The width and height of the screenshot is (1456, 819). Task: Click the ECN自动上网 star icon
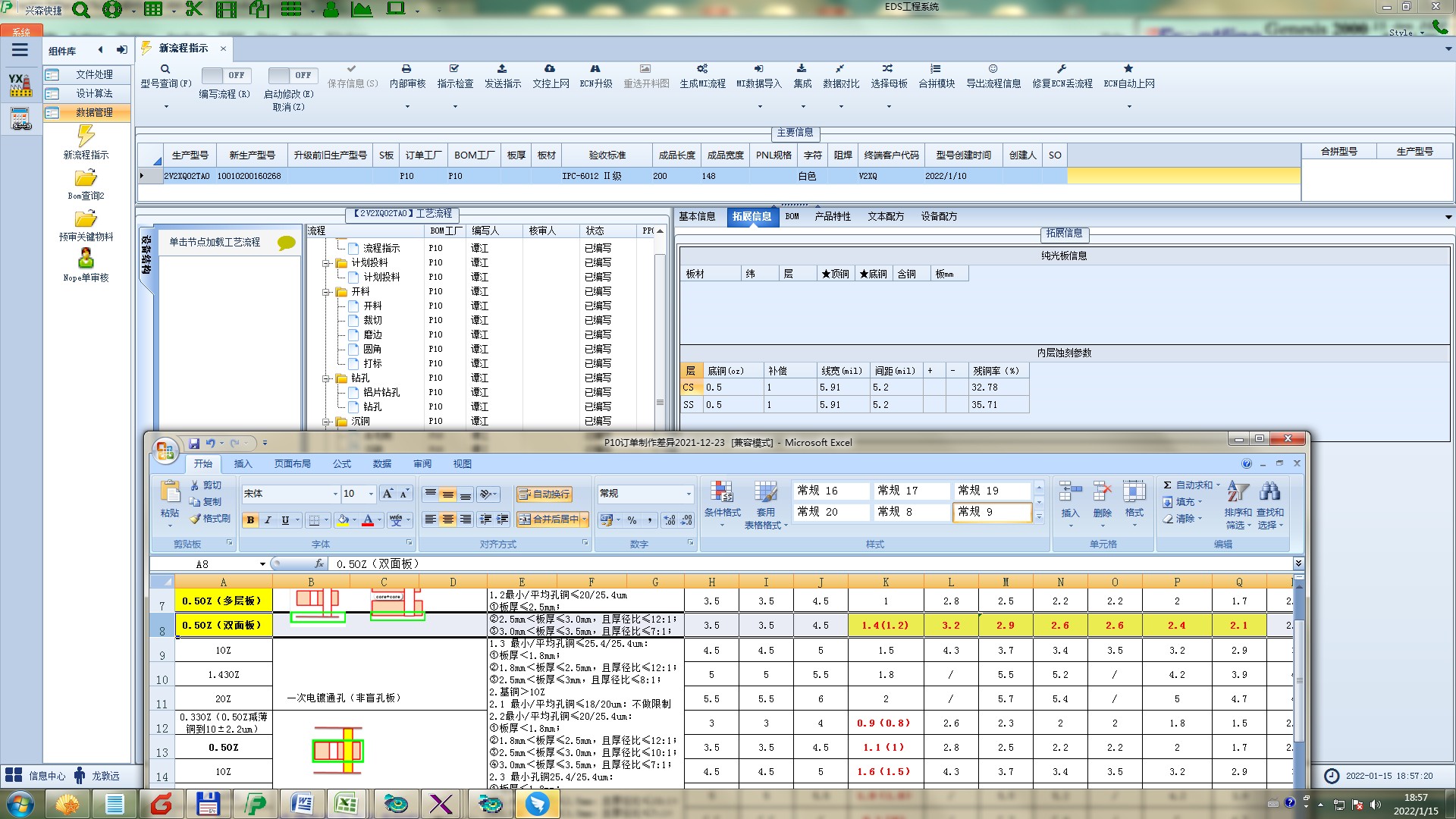pyautogui.click(x=1128, y=69)
